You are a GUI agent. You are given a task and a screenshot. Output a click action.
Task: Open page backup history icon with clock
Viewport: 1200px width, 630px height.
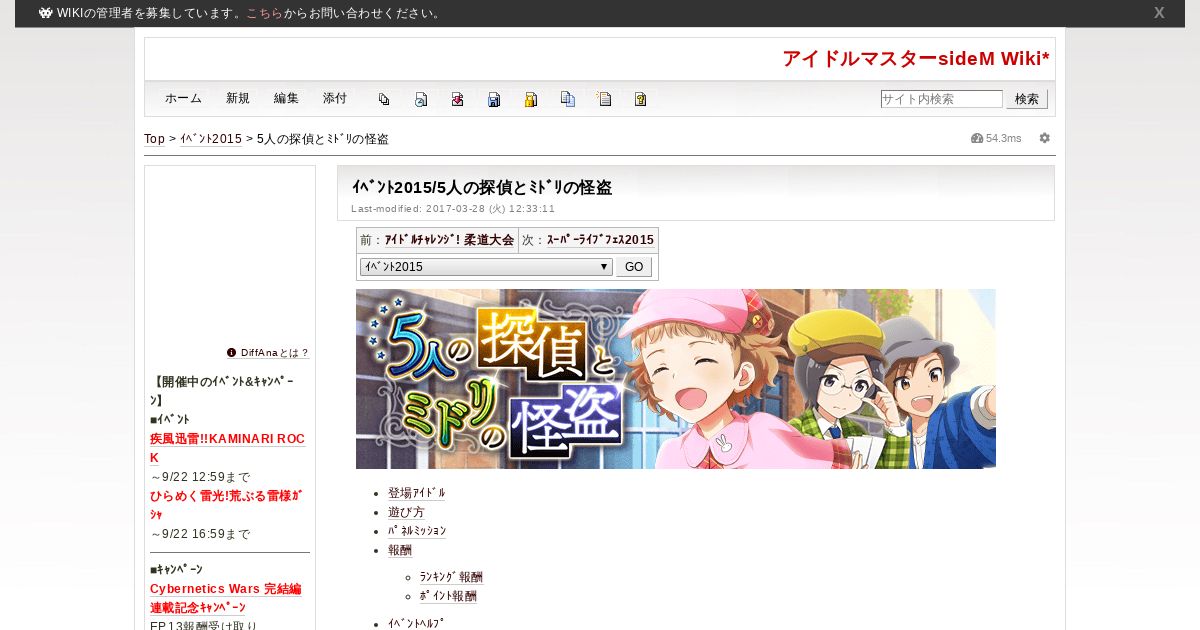[421, 99]
